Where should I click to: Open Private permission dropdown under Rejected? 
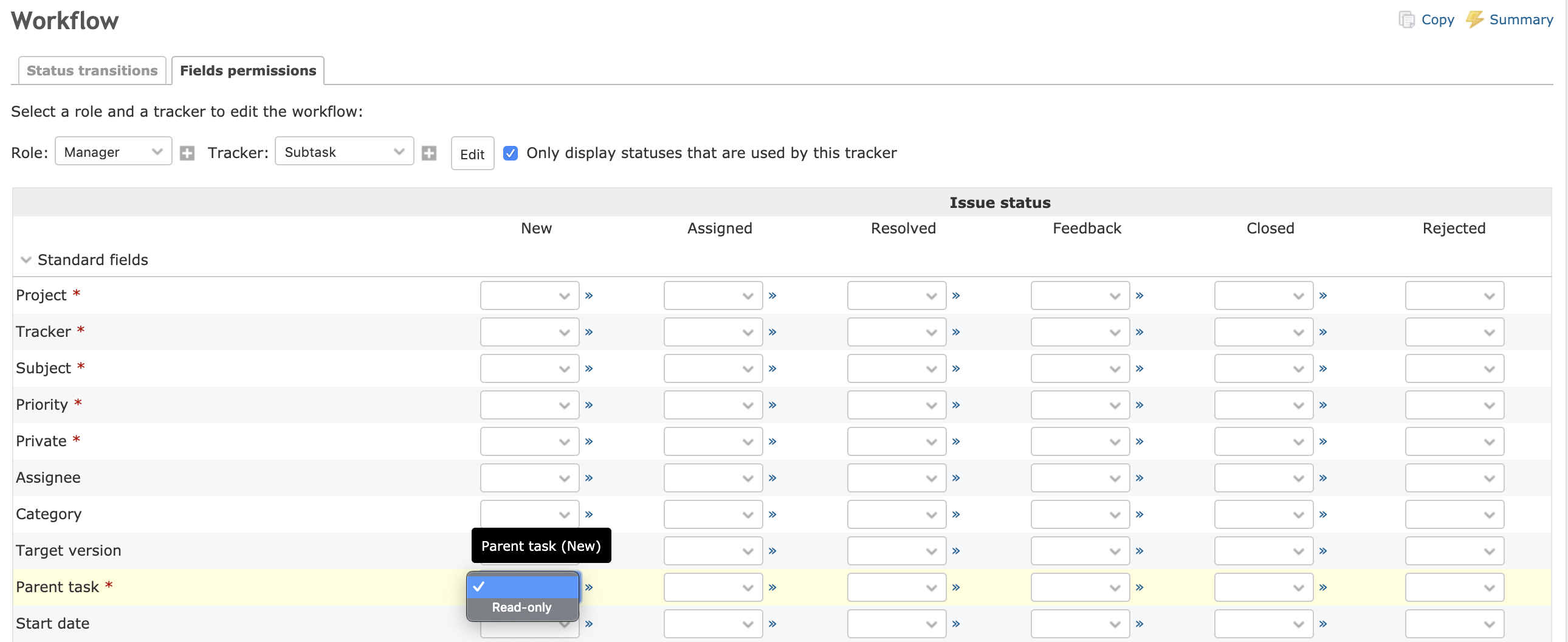1454,441
